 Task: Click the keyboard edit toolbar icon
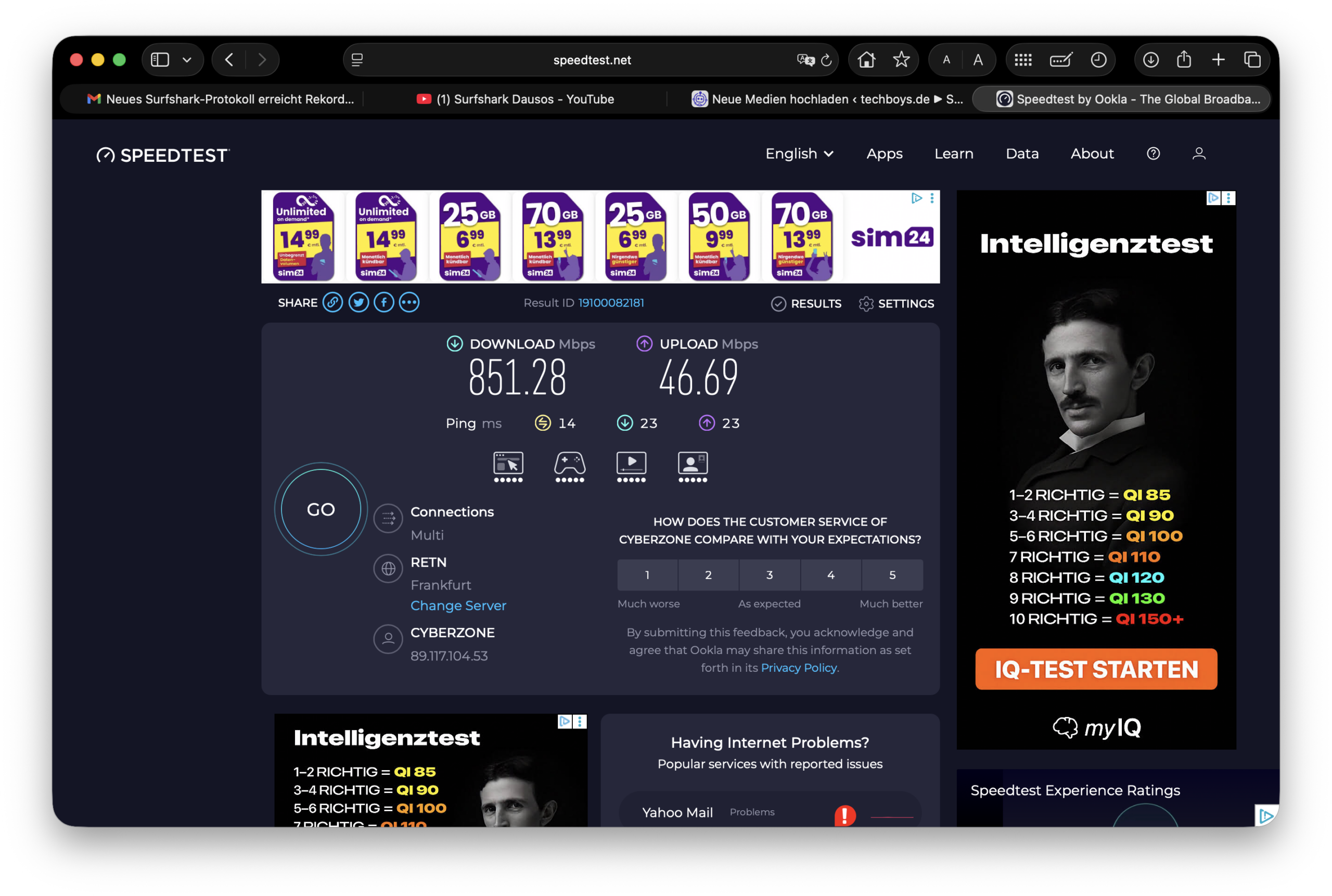pyautogui.click(x=1060, y=59)
